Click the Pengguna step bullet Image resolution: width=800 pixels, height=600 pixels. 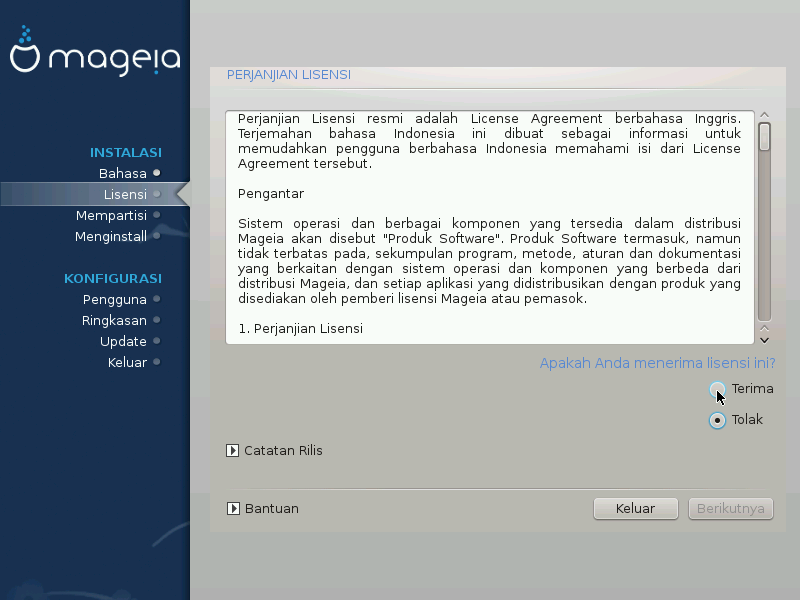(157, 299)
